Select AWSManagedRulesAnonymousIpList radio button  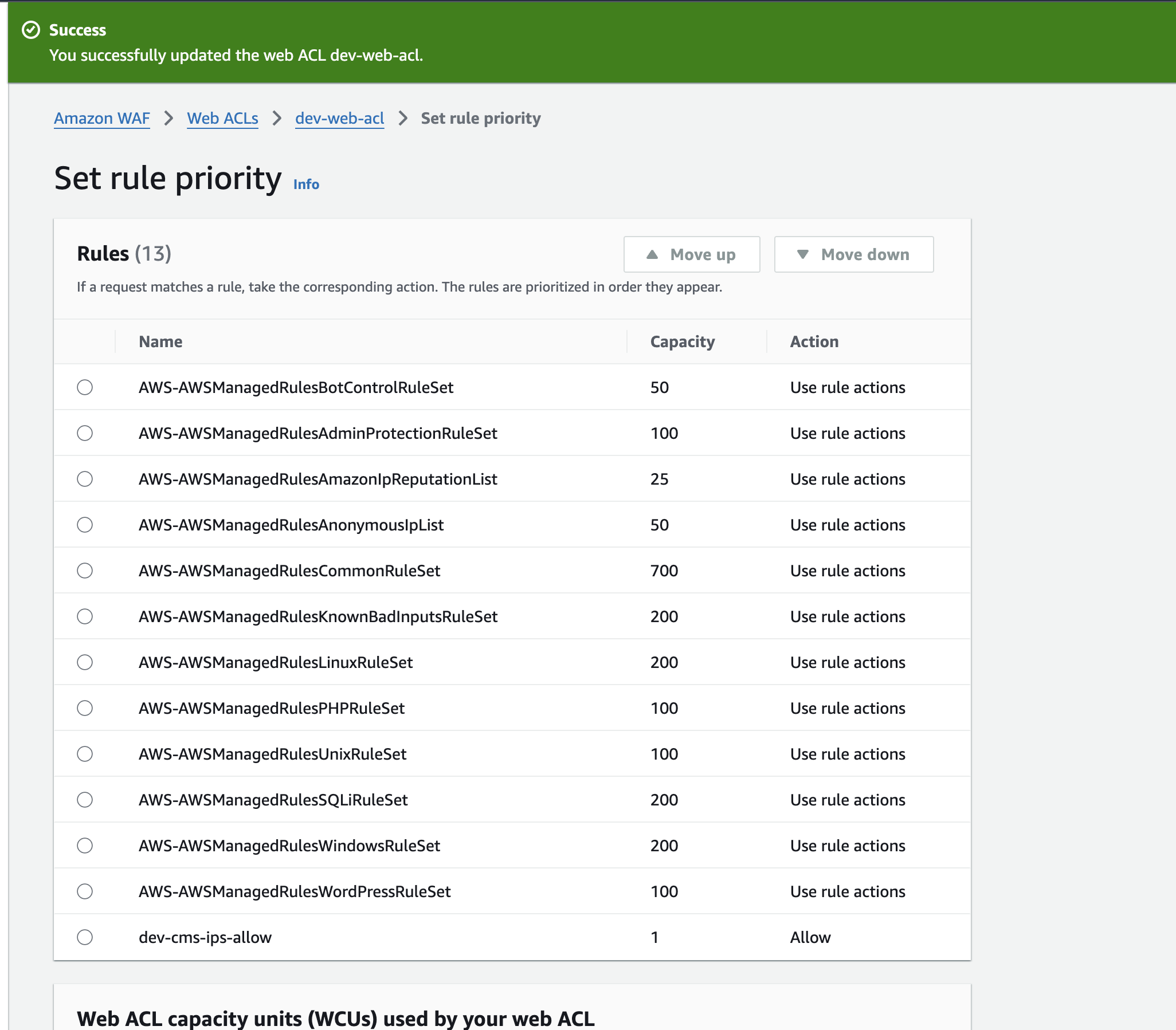(85, 525)
